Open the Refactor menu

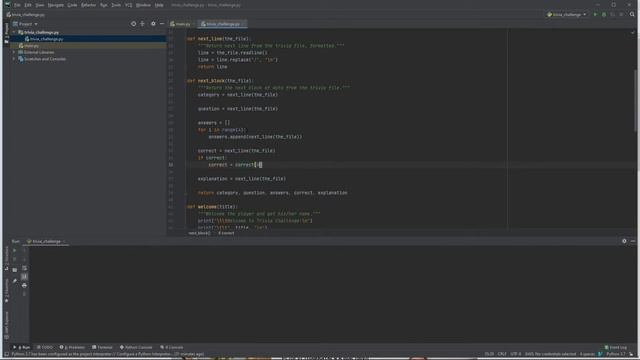[88, 5]
